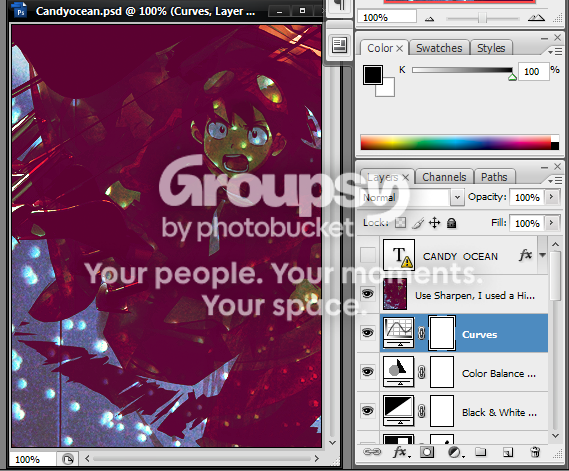Click link icon between Curves thumbnail and mask

pos(421,333)
